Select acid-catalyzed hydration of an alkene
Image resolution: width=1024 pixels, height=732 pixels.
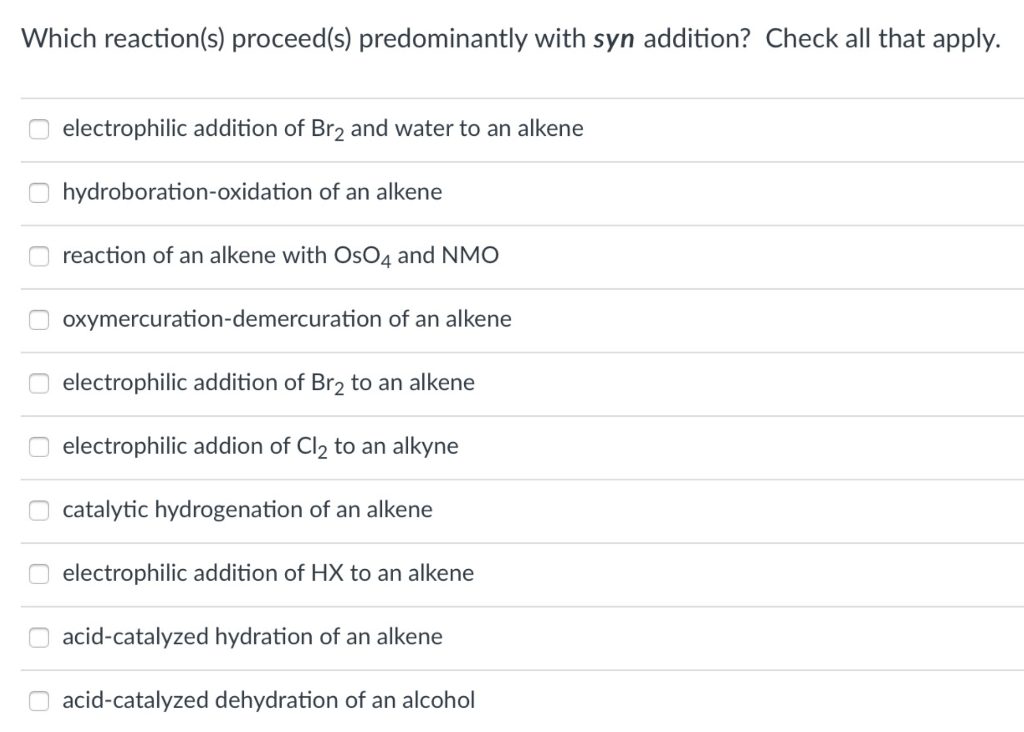pos(38,637)
